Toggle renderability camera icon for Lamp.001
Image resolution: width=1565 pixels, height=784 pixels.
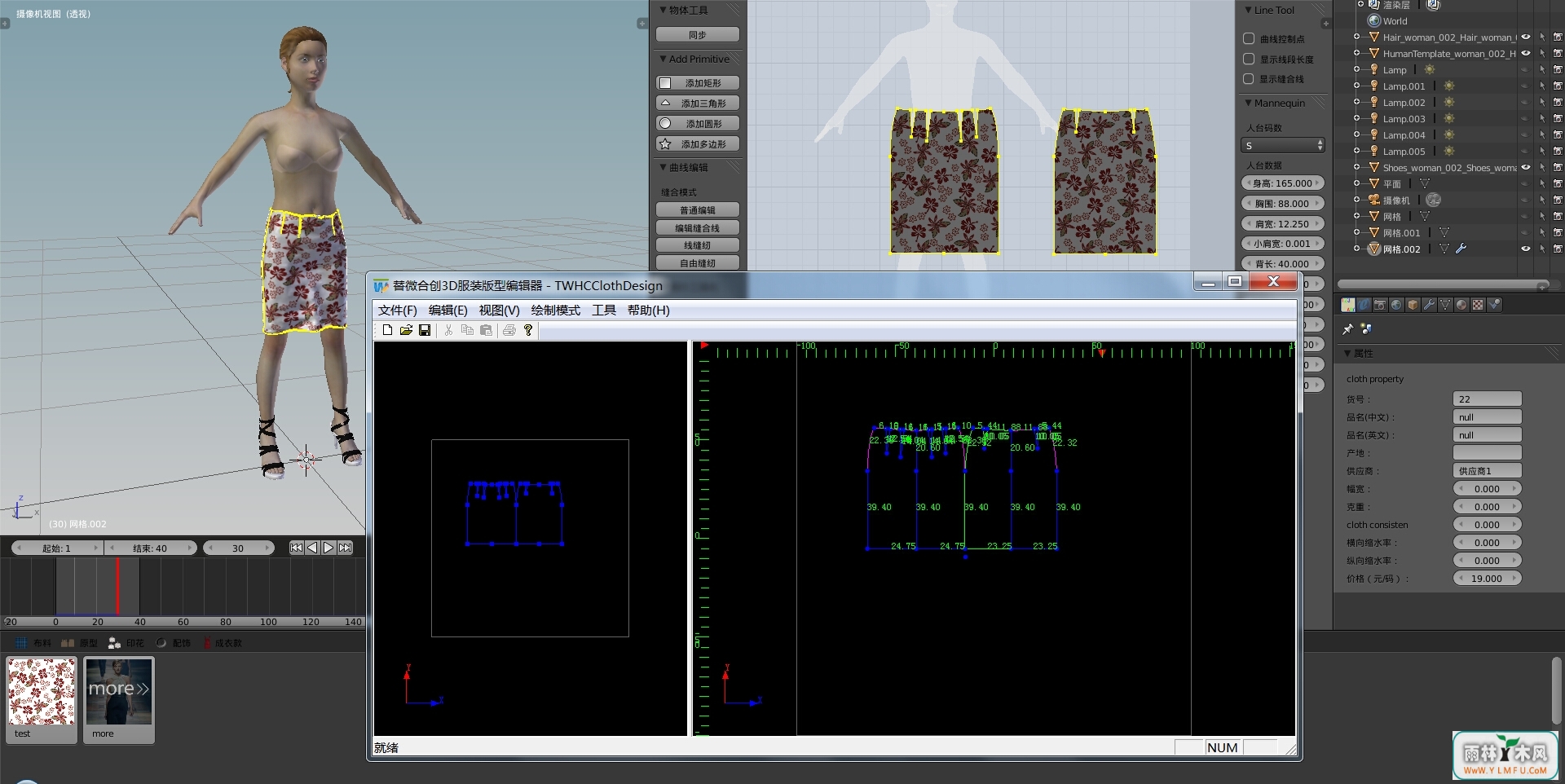pos(1558,86)
